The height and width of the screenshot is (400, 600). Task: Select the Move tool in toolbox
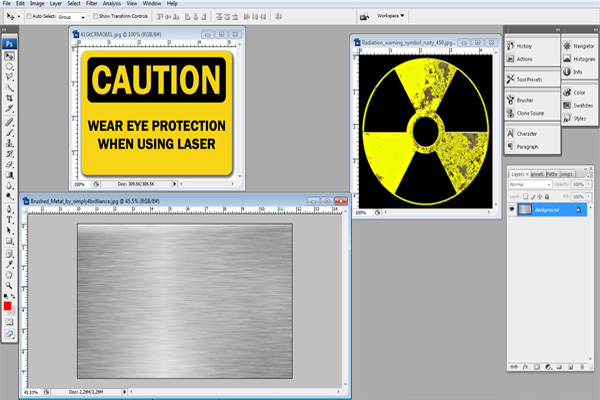[x=9, y=56]
